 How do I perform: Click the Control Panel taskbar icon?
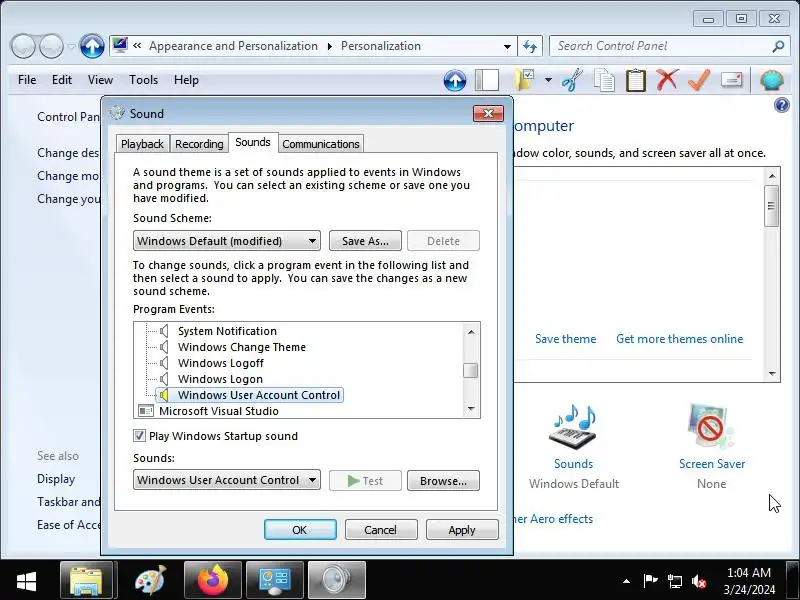(275, 580)
